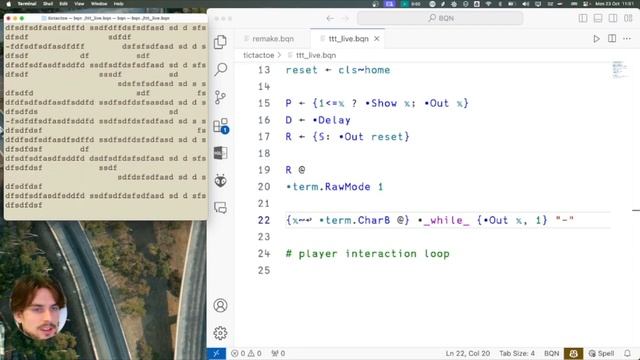Open the Edit menu
The height and width of the screenshot is (360, 640).
coord(63,4)
